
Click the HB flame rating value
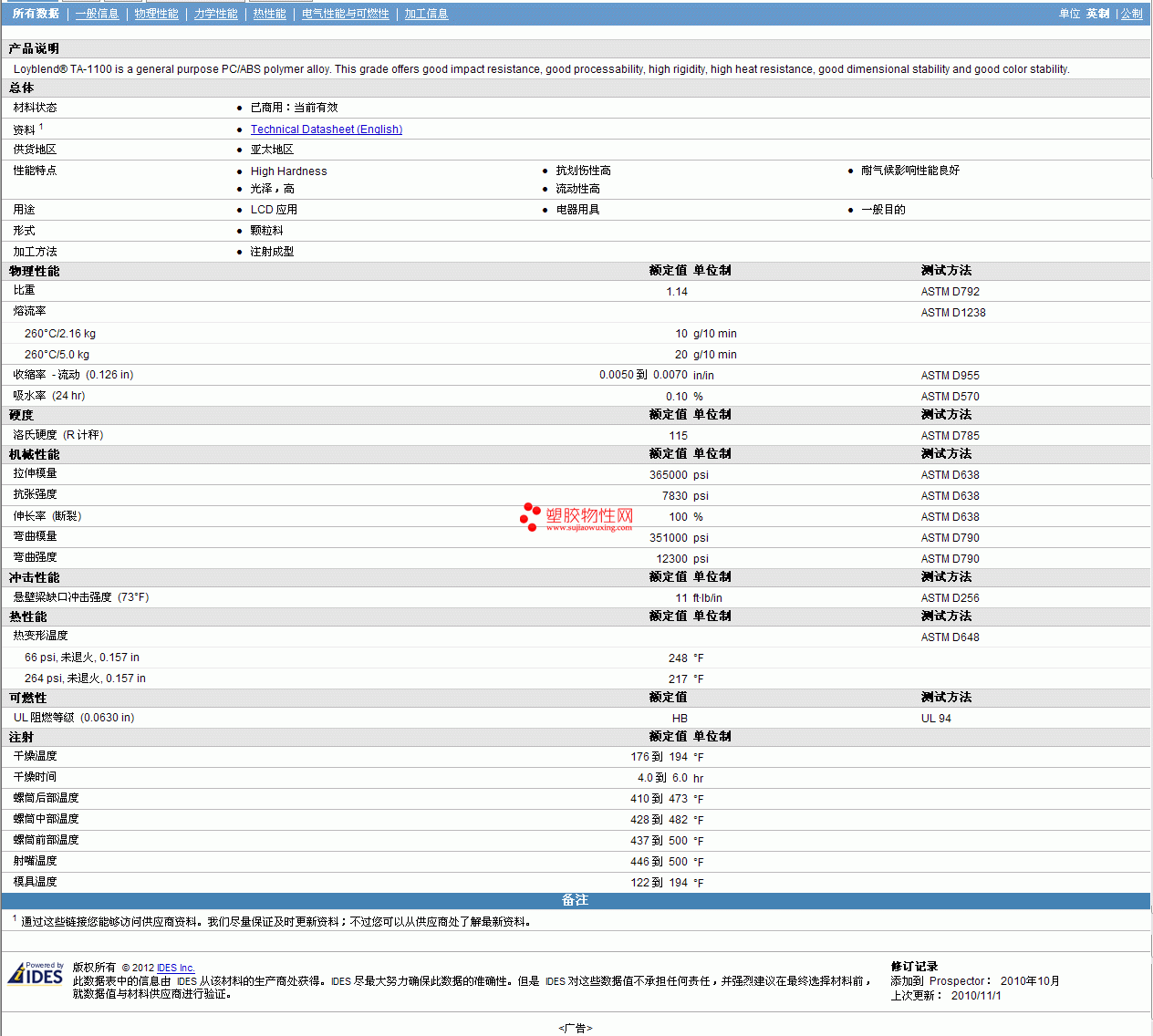680,719
